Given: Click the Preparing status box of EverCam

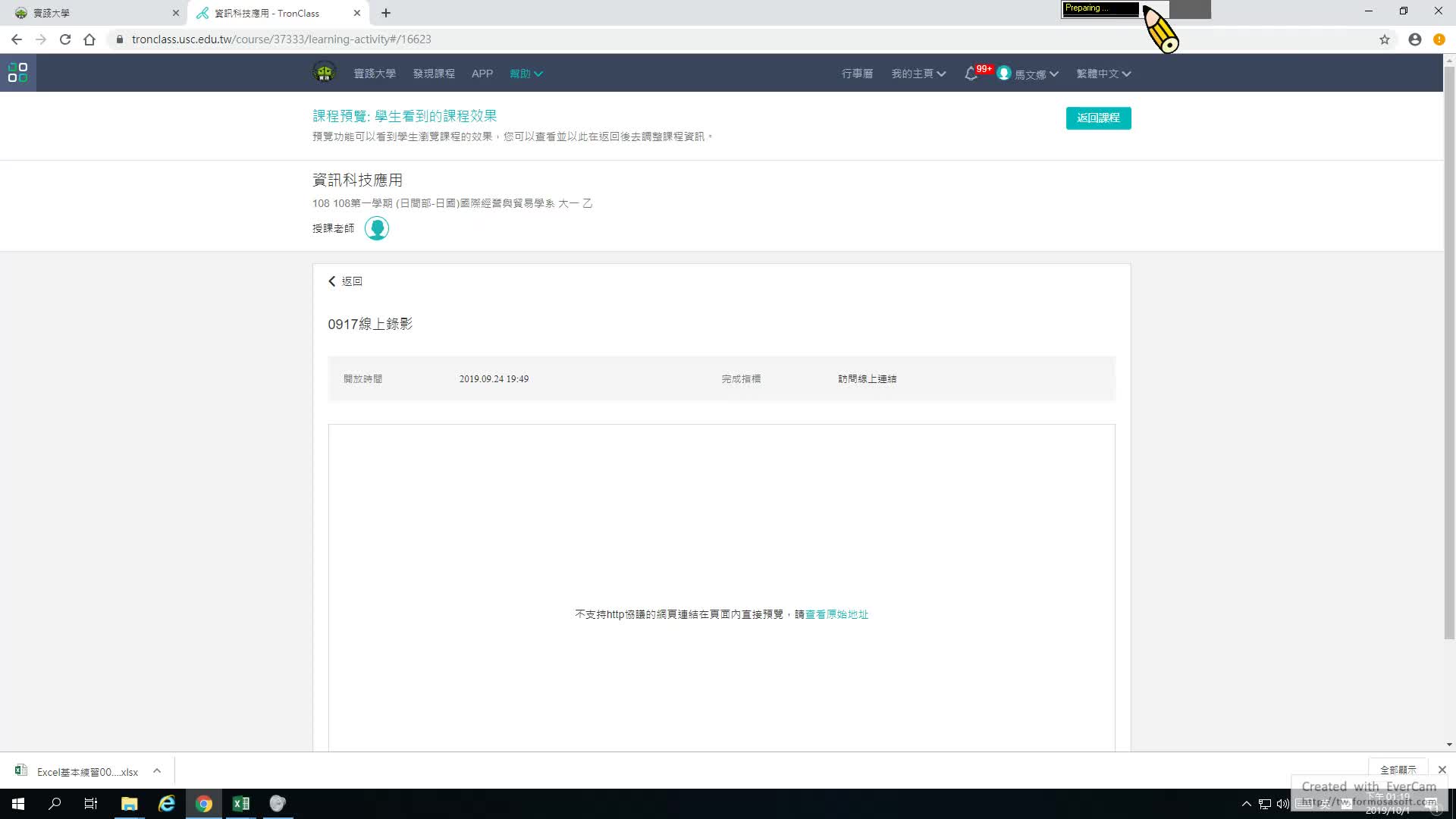Looking at the screenshot, I should [1100, 8].
